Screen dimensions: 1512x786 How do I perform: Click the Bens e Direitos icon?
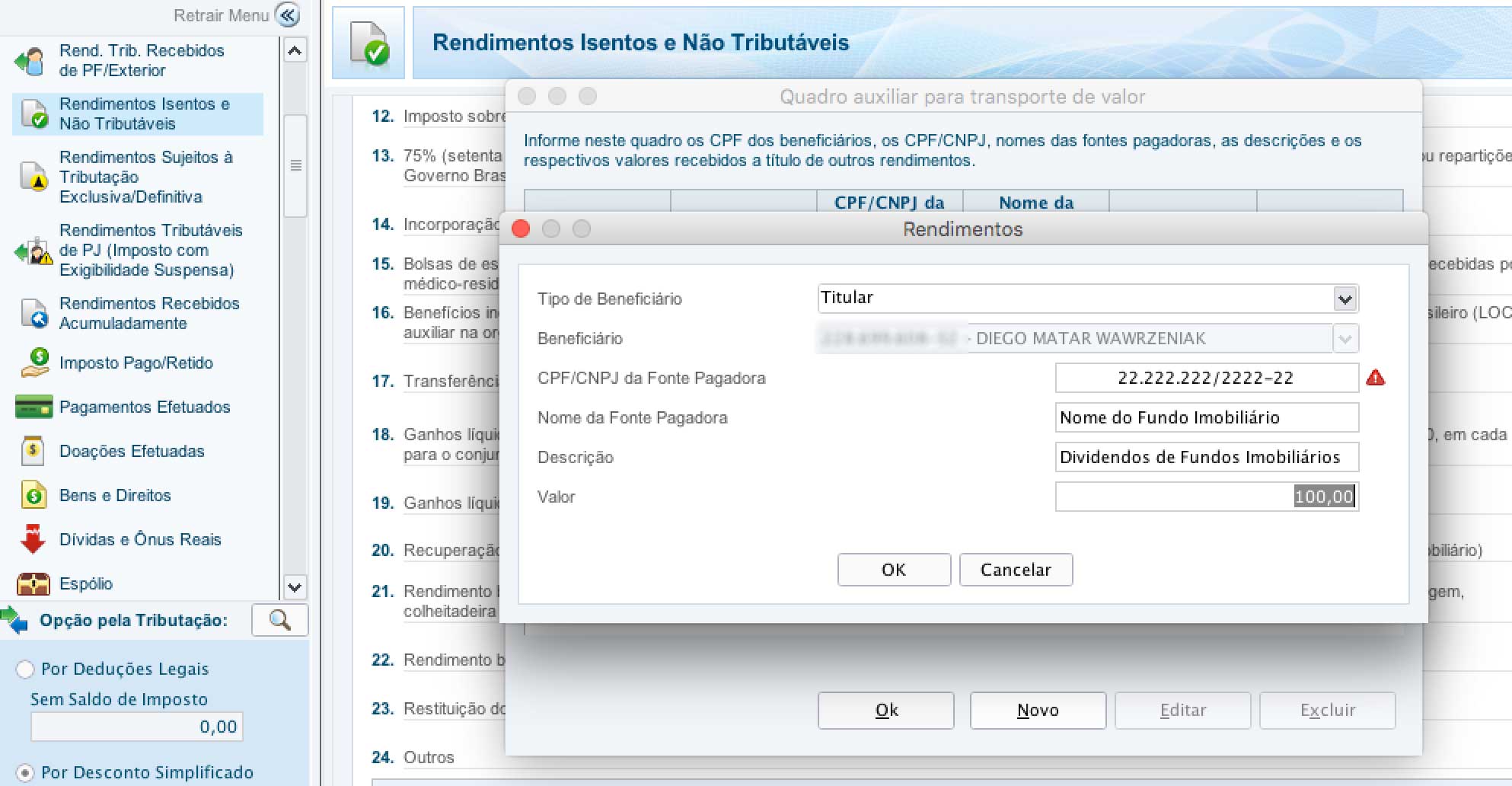(34, 495)
